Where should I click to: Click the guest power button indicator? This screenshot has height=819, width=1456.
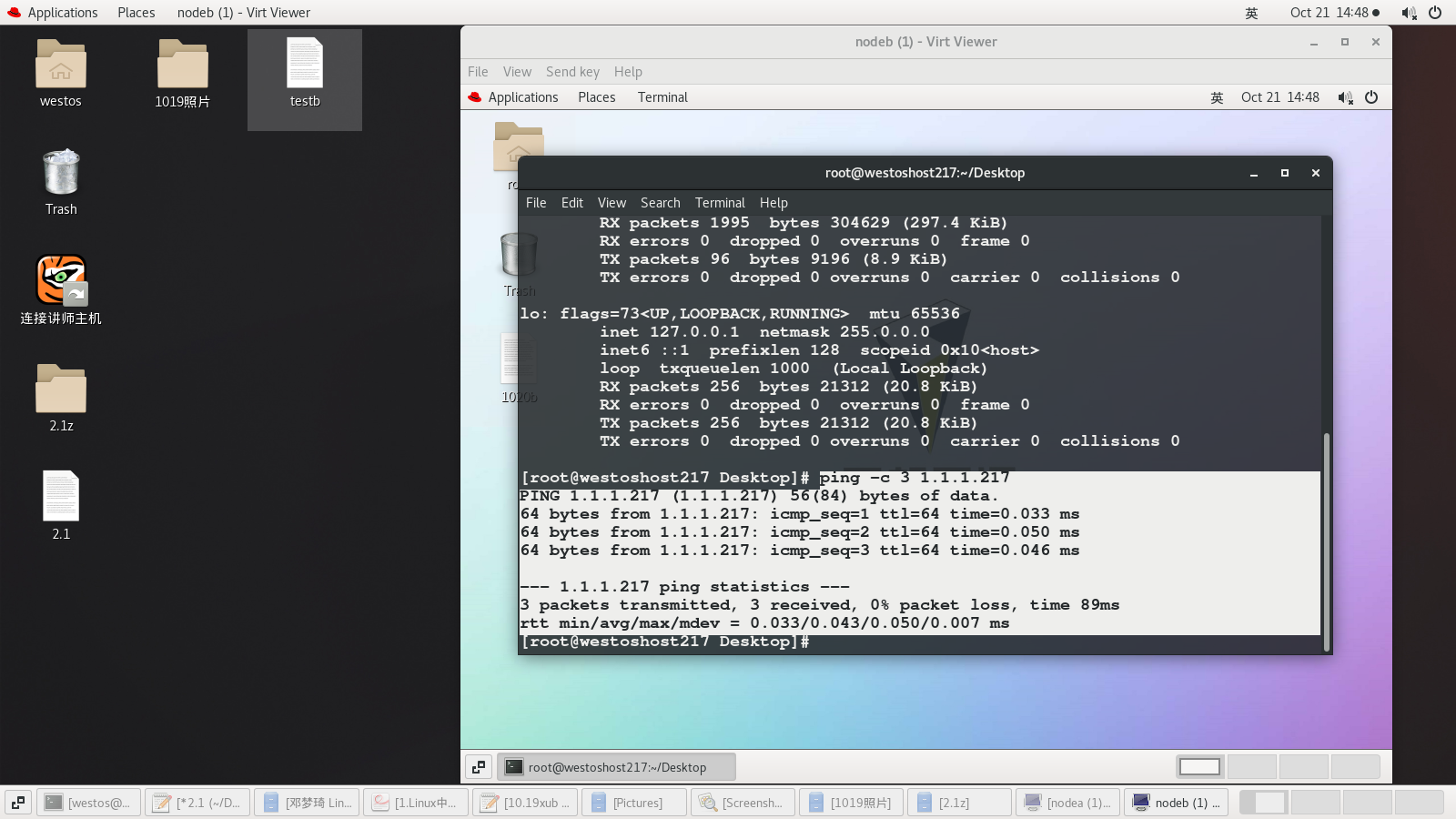[x=1371, y=97]
